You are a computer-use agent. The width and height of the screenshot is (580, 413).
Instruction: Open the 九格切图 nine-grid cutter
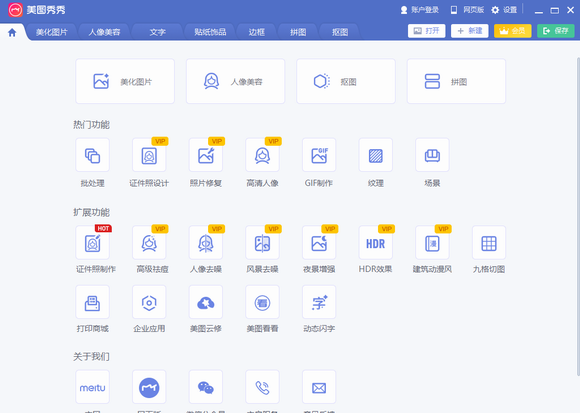(x=489, y=243)
